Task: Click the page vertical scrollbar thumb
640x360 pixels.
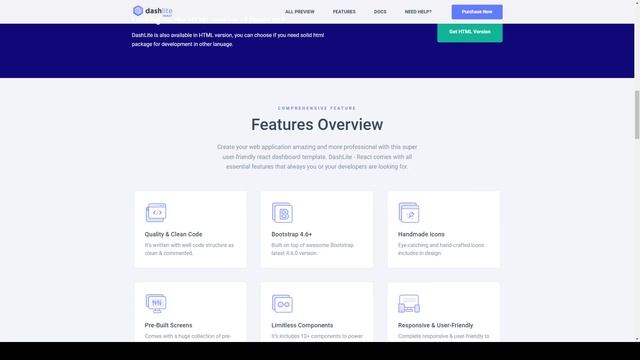Action: point(637,115)
